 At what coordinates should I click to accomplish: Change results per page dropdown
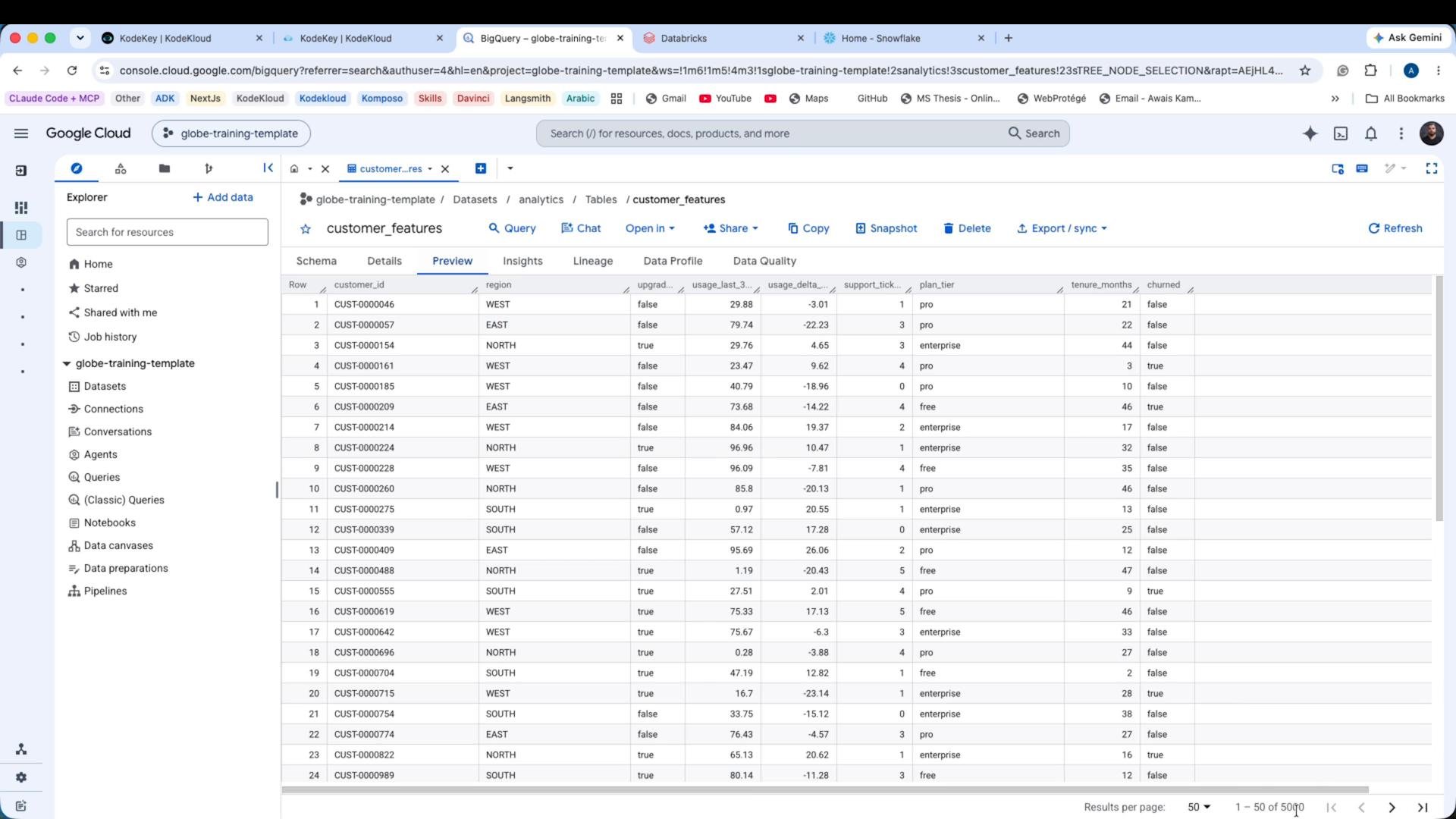1199,807
